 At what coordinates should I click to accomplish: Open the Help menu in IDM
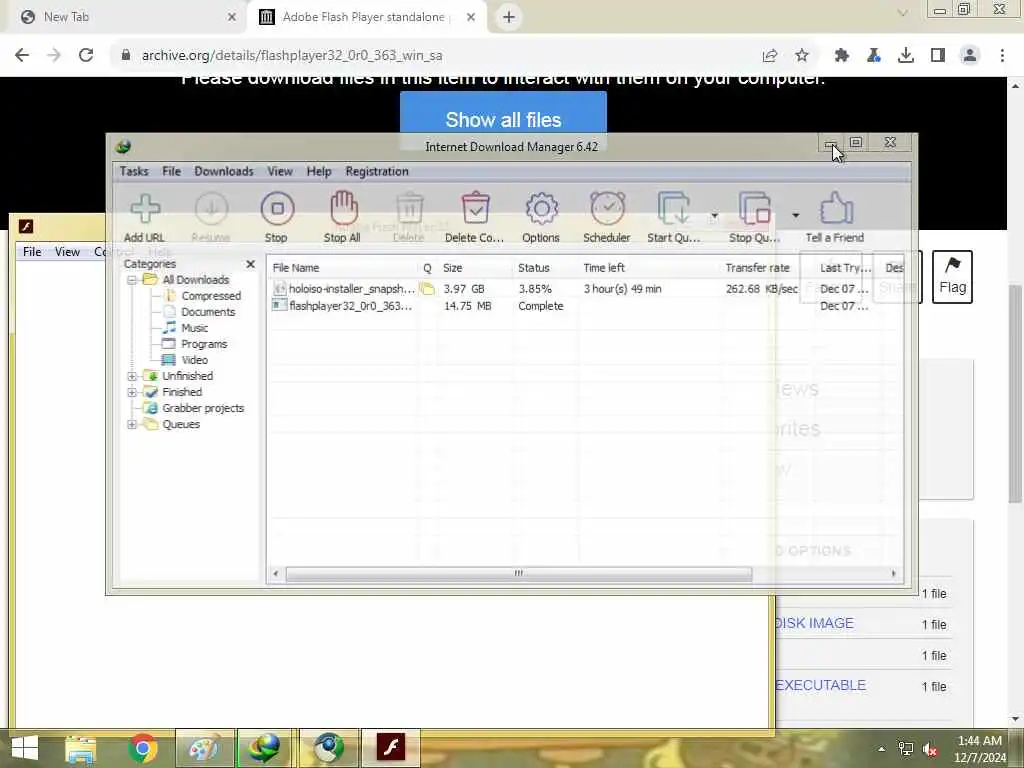319,171
